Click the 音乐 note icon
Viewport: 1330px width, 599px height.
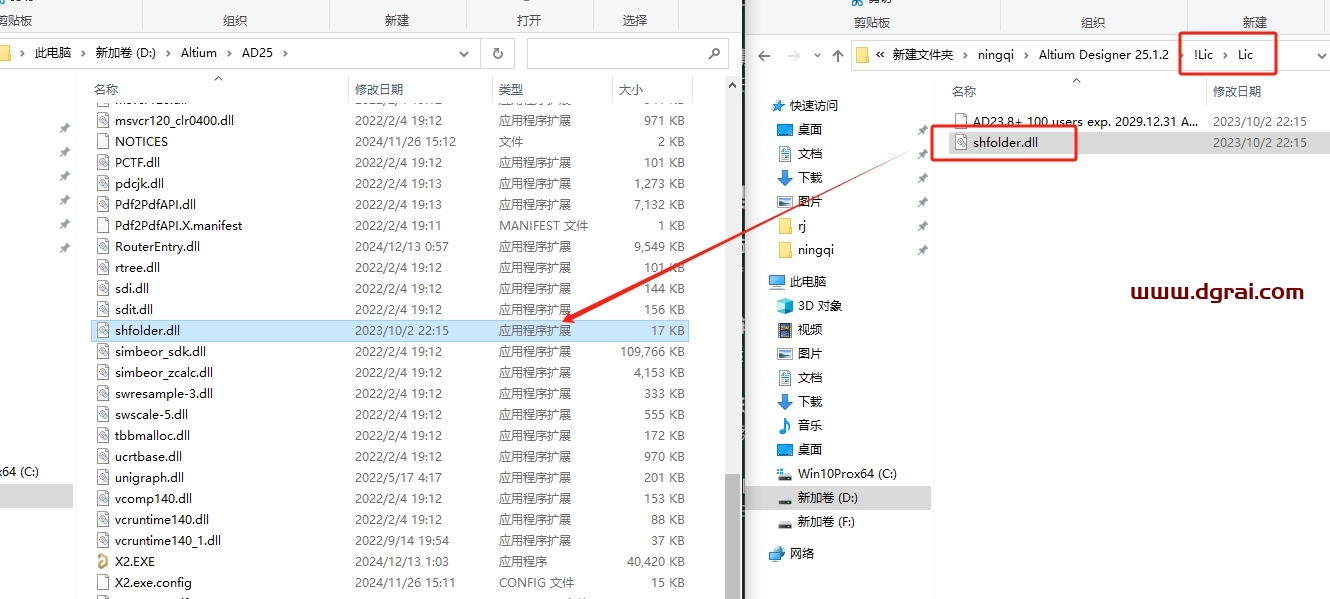point(785,425)
